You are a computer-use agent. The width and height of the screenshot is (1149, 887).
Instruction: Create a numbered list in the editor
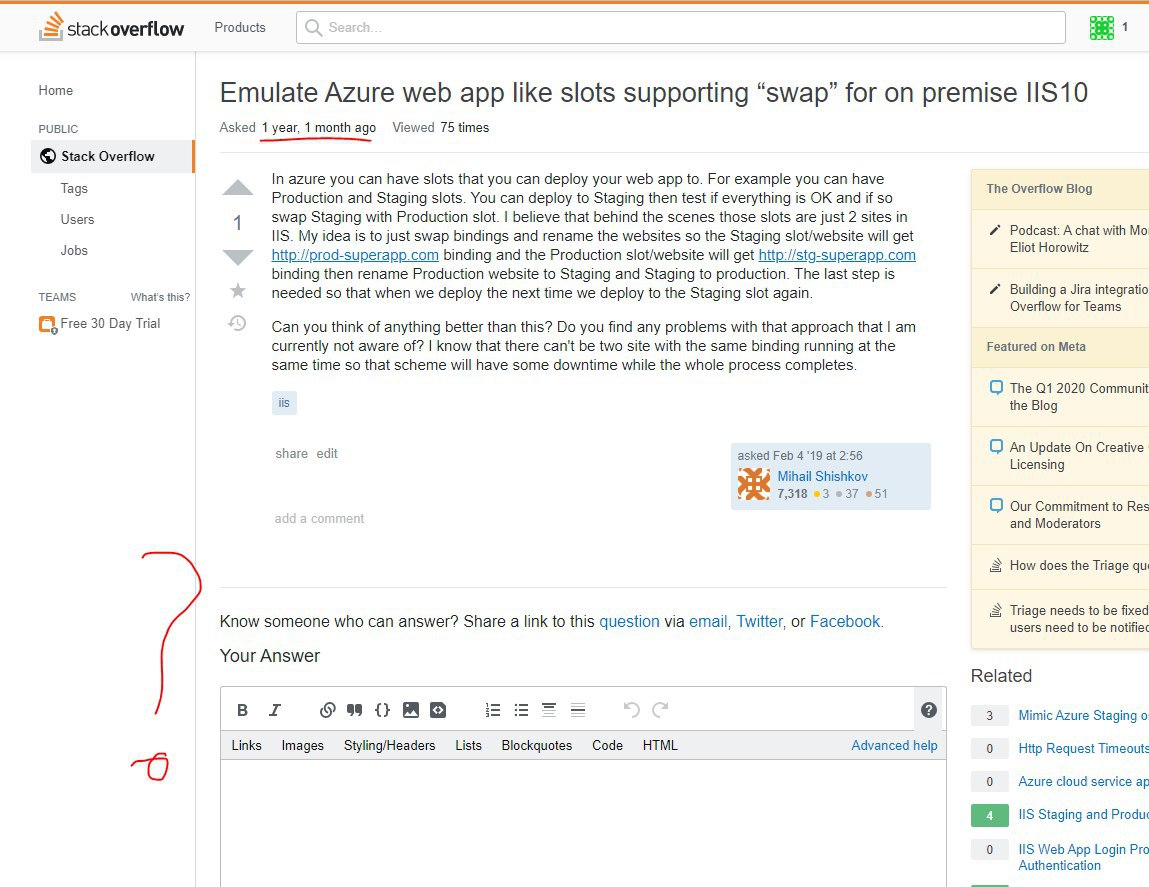[x=493, y=710]
